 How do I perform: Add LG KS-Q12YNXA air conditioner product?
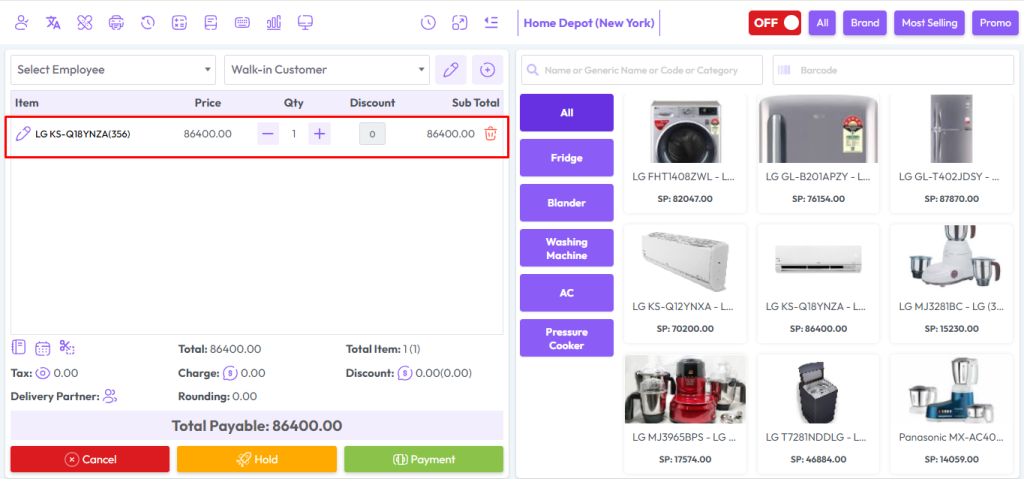pos(685,284)
